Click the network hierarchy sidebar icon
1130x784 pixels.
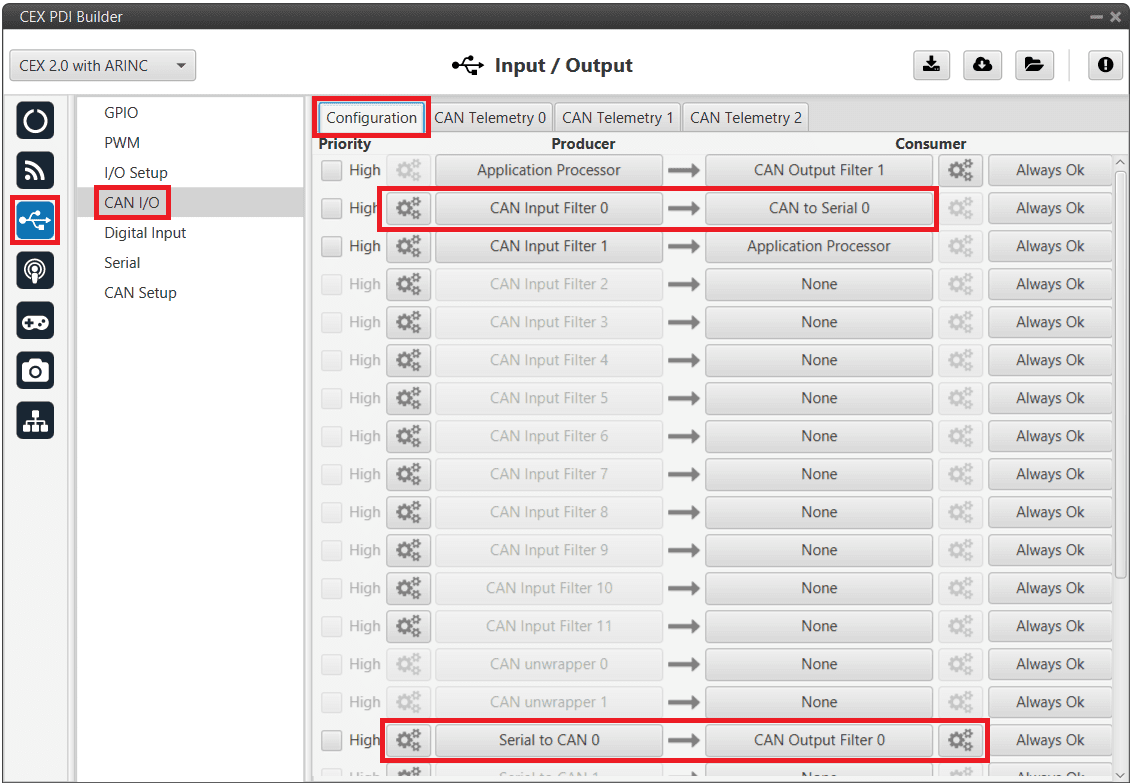coord(36,422)
